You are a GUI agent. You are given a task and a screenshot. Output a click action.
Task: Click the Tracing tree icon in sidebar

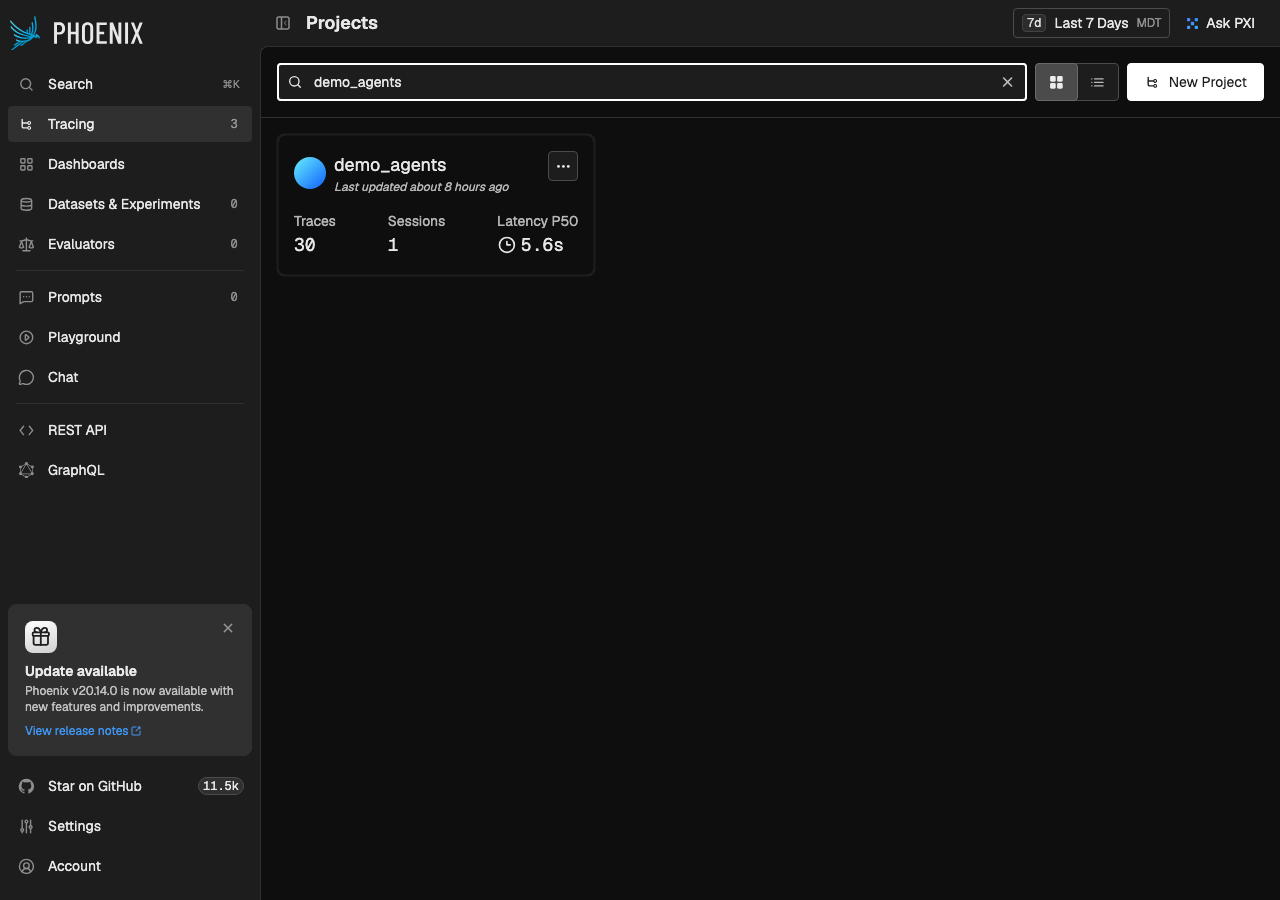click(27, 124)
